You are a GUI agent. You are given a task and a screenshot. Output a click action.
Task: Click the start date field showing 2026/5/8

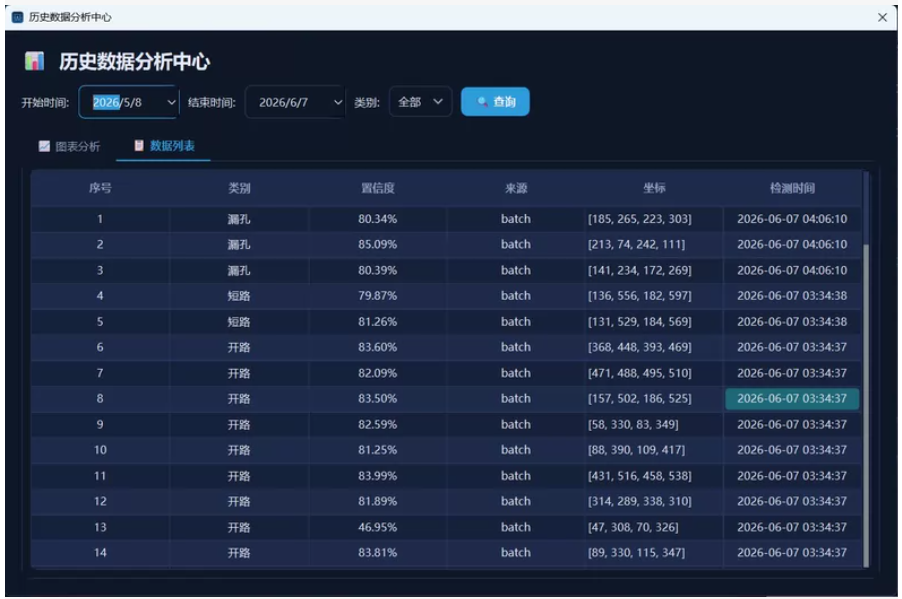pyautogui.click(x=129, y=102)
